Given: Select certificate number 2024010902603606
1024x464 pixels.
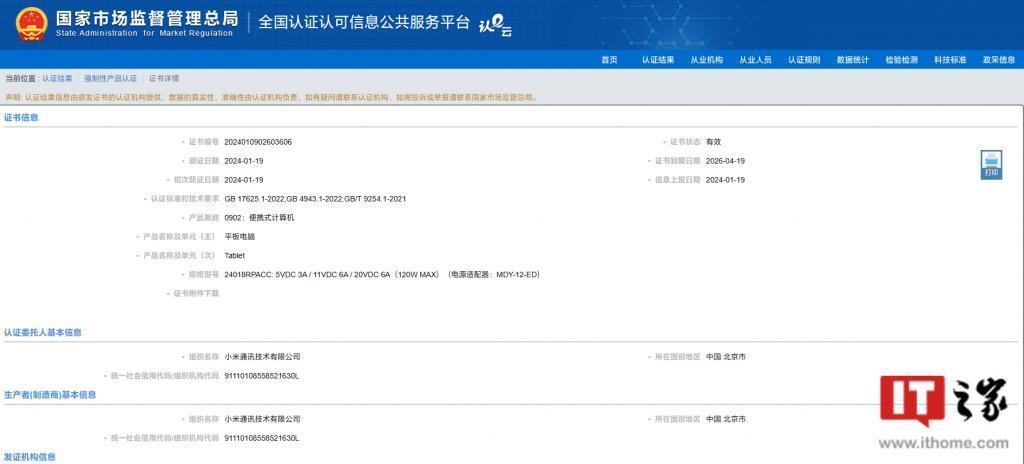Looking at the screenshot, I should click(258, 142).
